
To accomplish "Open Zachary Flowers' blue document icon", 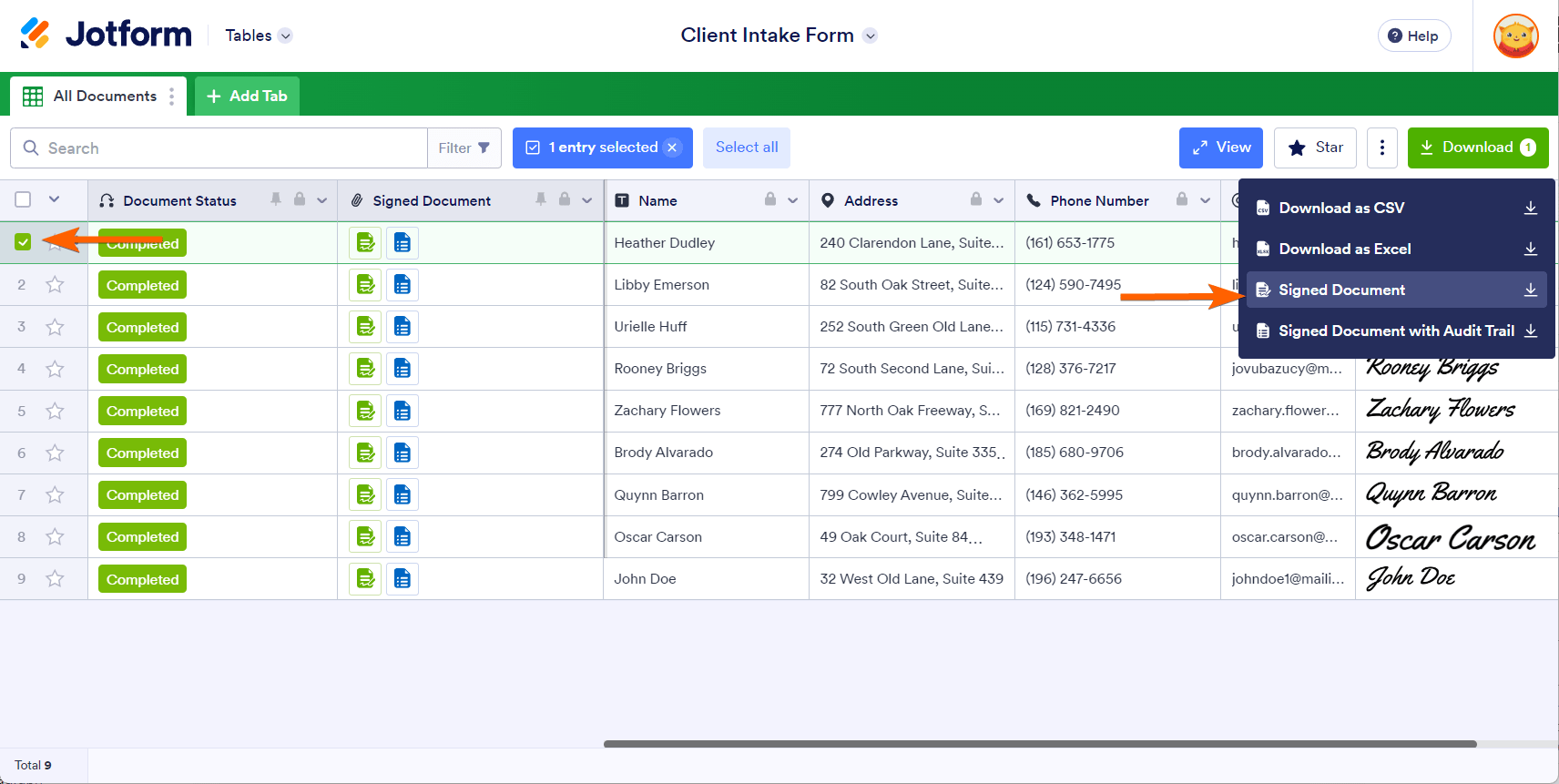I will [x=402, y=411].
